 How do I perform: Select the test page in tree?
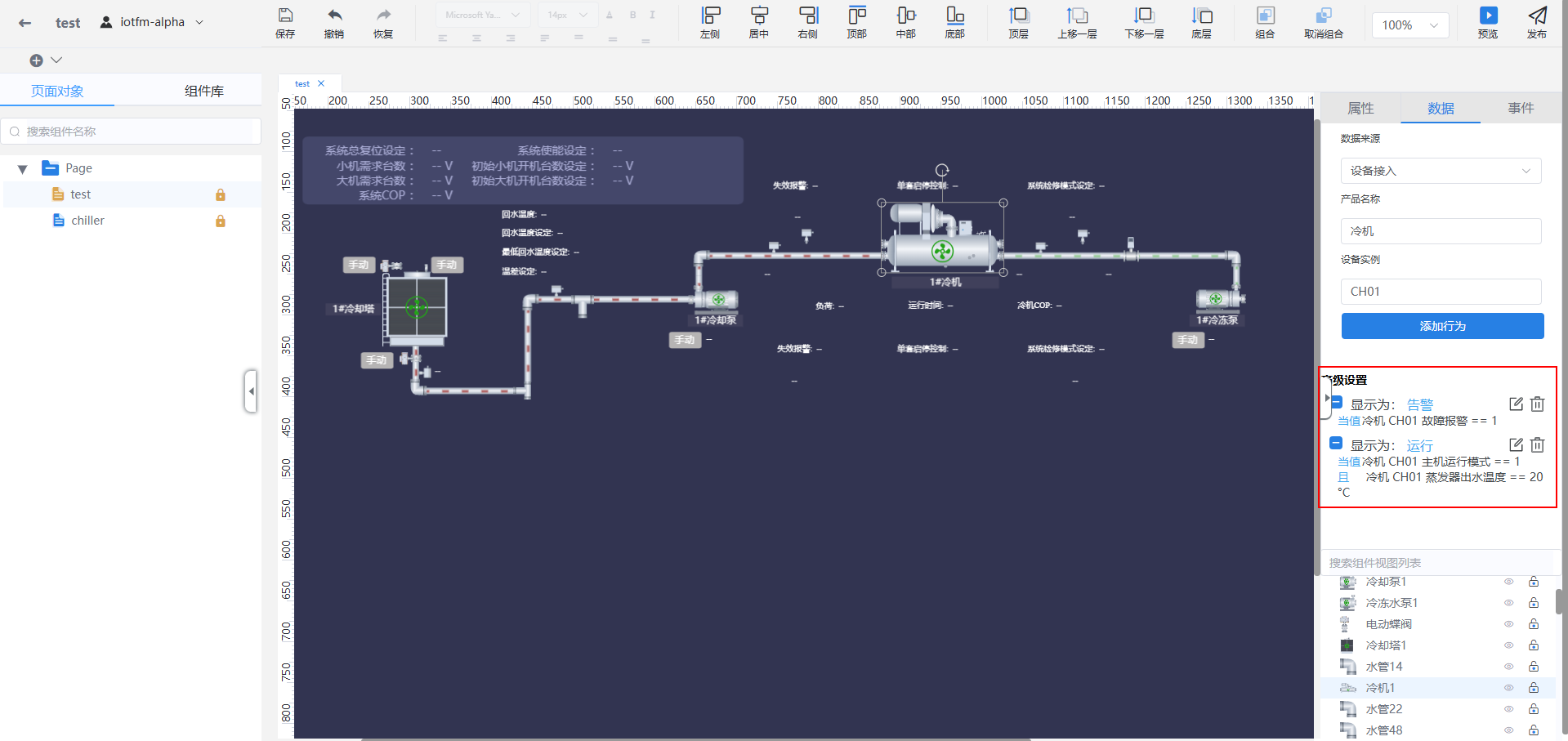click(80, 194)
